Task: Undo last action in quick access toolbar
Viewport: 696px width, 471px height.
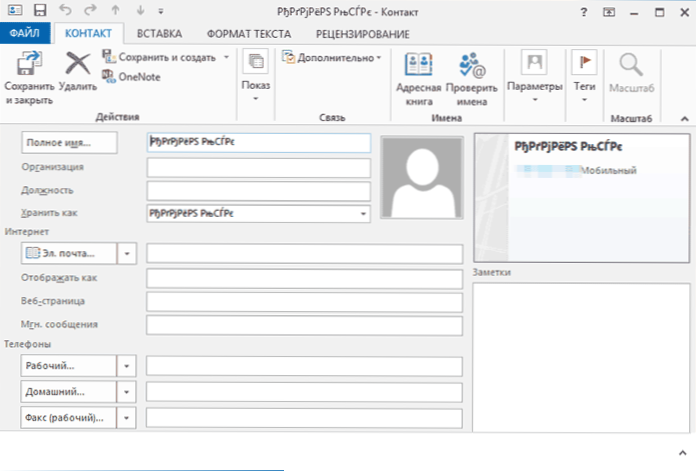Action: (65, 10)
